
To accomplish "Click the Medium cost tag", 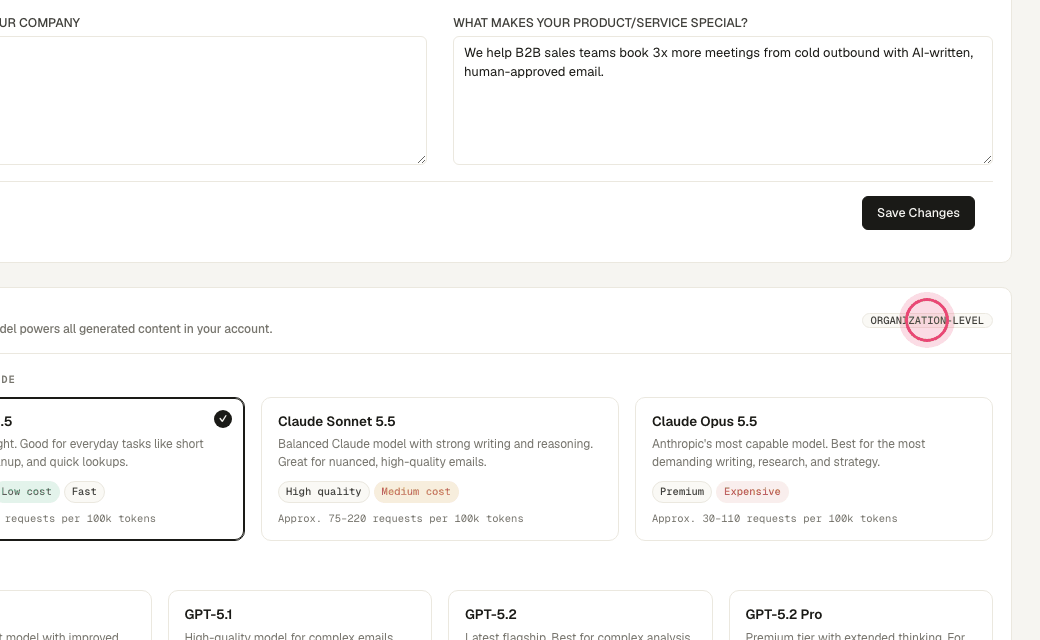I will [x=416, y=491].
